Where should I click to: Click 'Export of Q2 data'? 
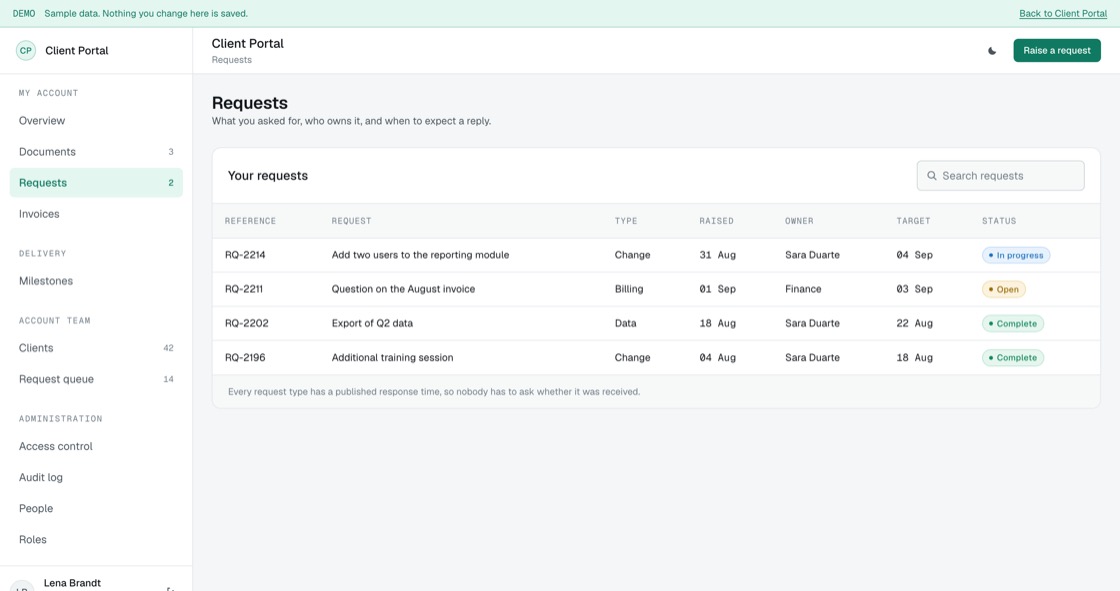coord(372,324)
